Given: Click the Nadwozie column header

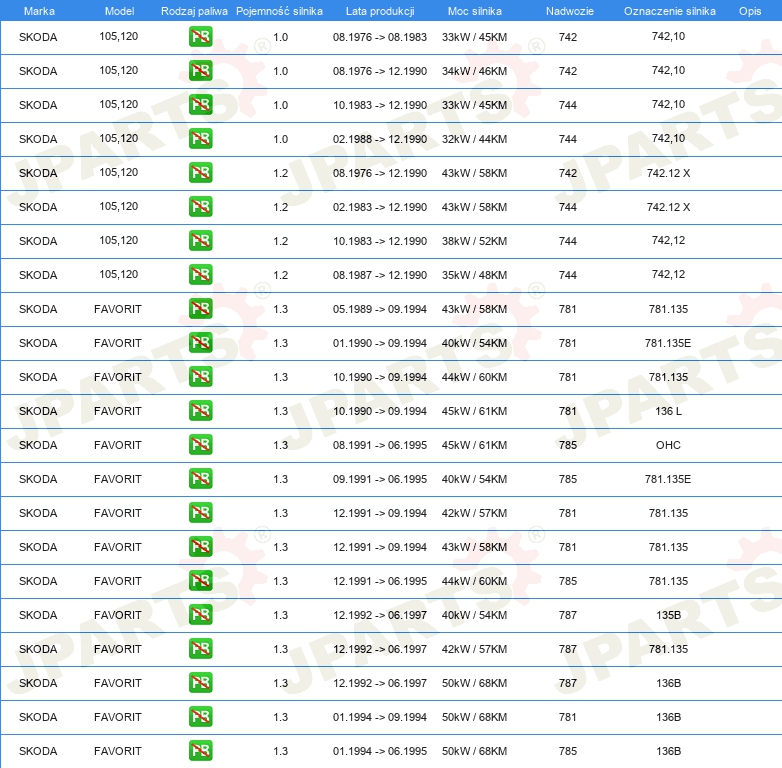Looking at the screenshot, I should pyautogui.click(x=570, y=11).
